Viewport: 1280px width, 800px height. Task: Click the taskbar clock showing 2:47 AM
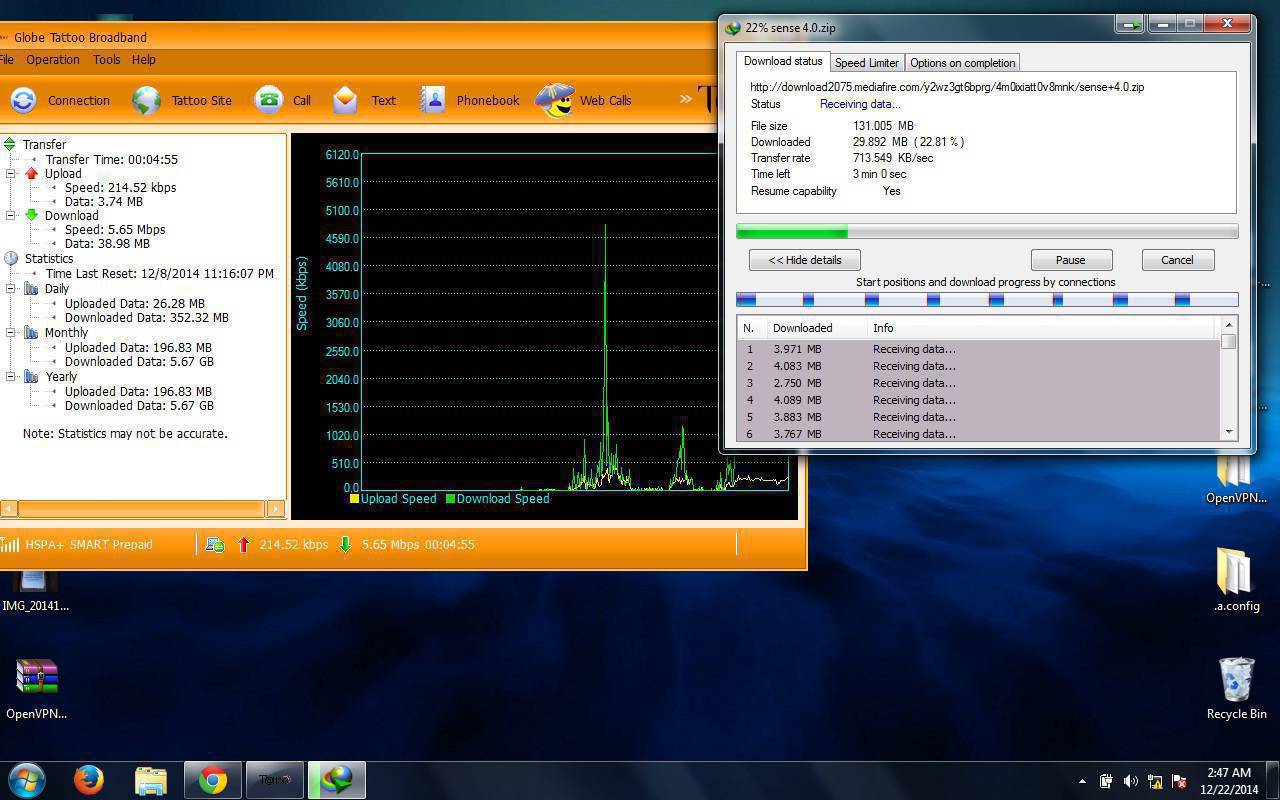click(1230, 781)
